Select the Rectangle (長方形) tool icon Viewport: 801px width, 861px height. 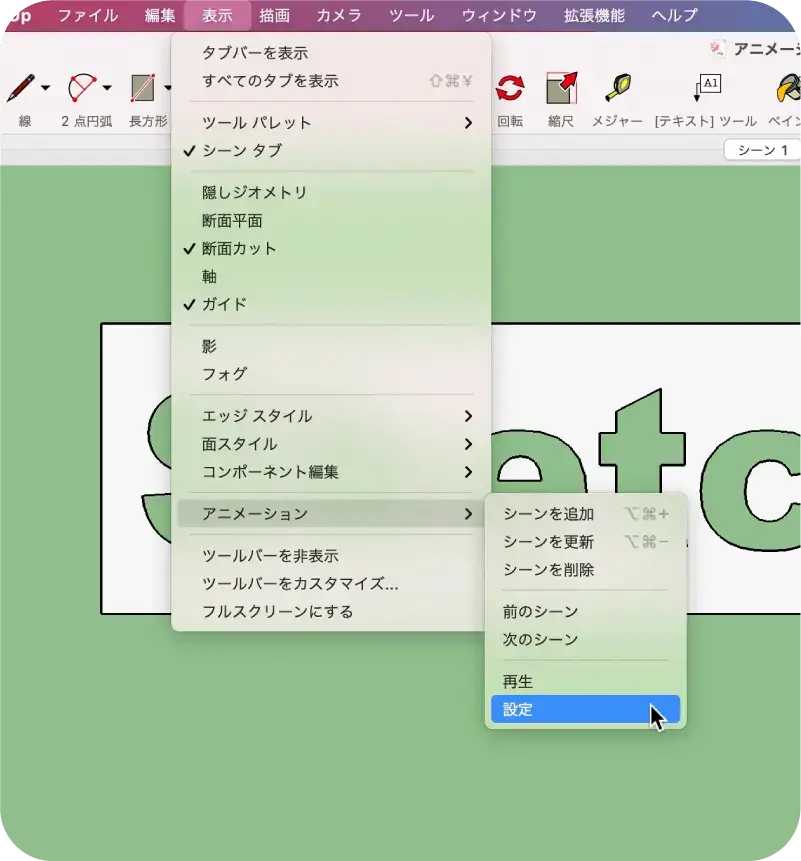tap(143, 89)
